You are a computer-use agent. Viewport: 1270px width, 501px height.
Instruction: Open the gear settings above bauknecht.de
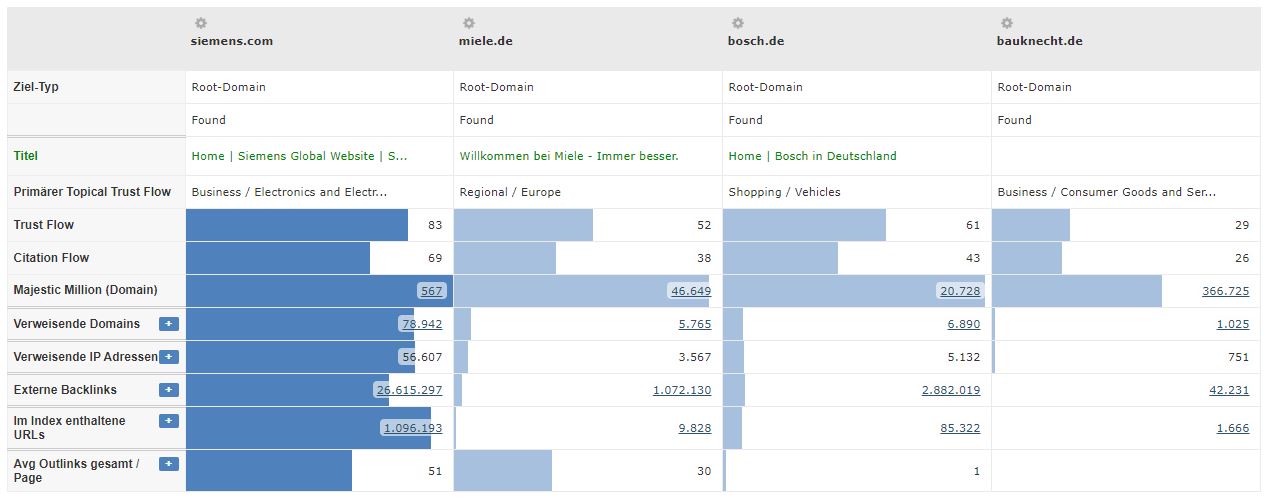pyautogui.click(x=1007, y=23)
